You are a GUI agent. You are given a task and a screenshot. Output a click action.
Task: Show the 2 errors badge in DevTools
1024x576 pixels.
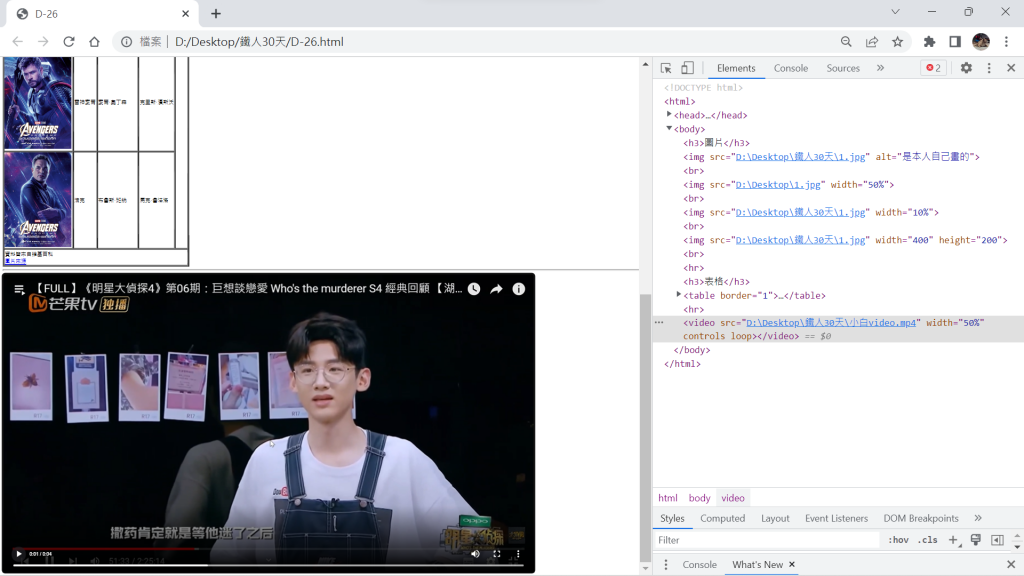933,68
